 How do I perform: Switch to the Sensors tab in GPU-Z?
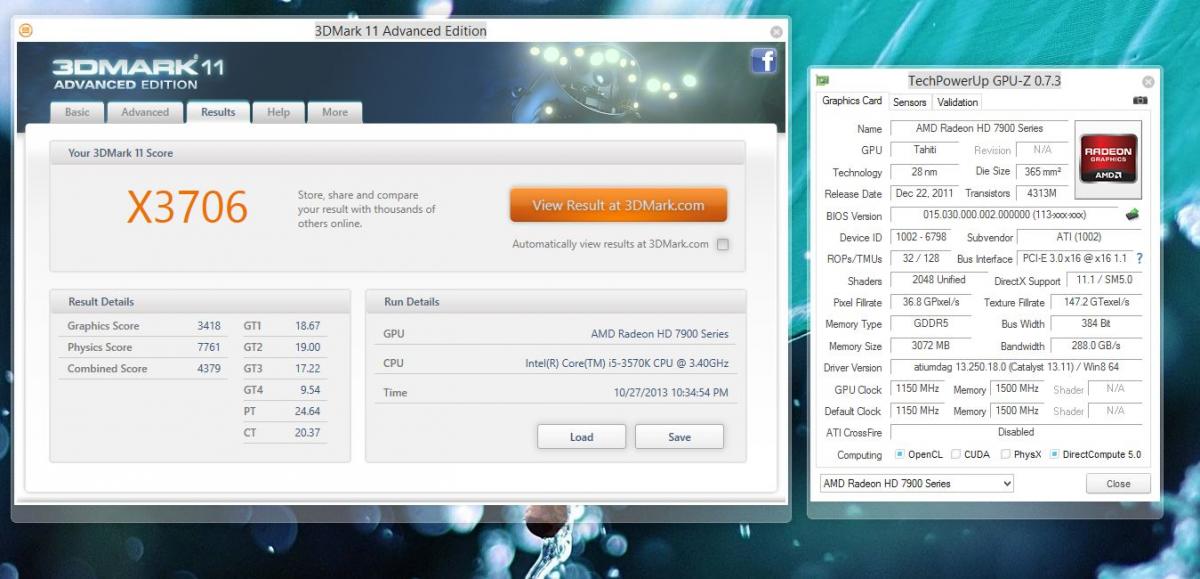coord(910,102)
